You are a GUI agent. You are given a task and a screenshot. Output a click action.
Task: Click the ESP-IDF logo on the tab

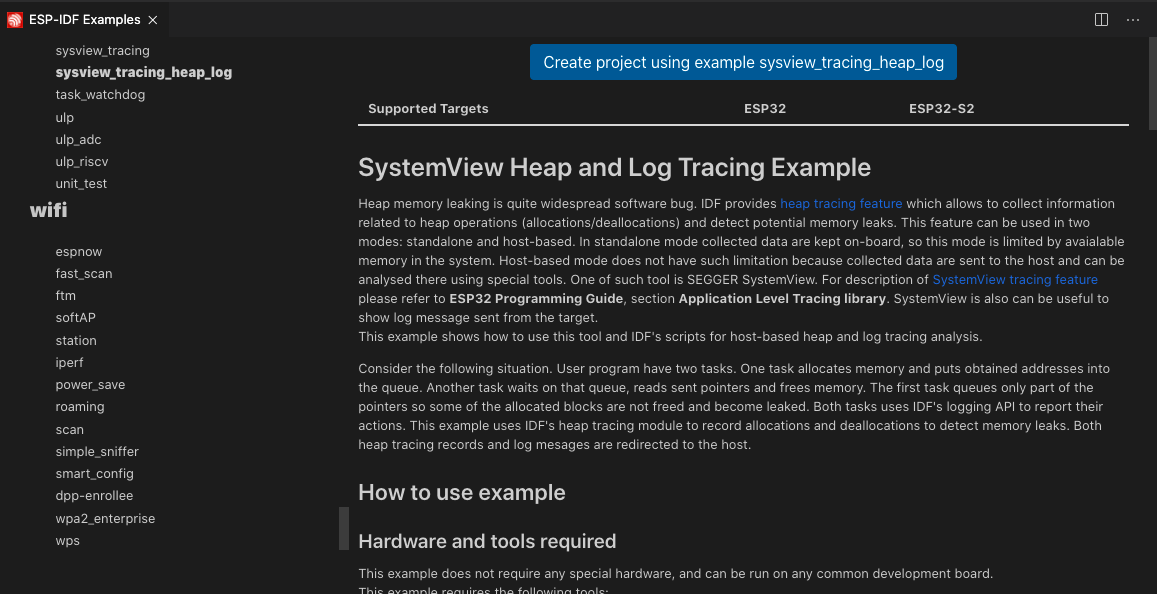[x=14, y=19]
